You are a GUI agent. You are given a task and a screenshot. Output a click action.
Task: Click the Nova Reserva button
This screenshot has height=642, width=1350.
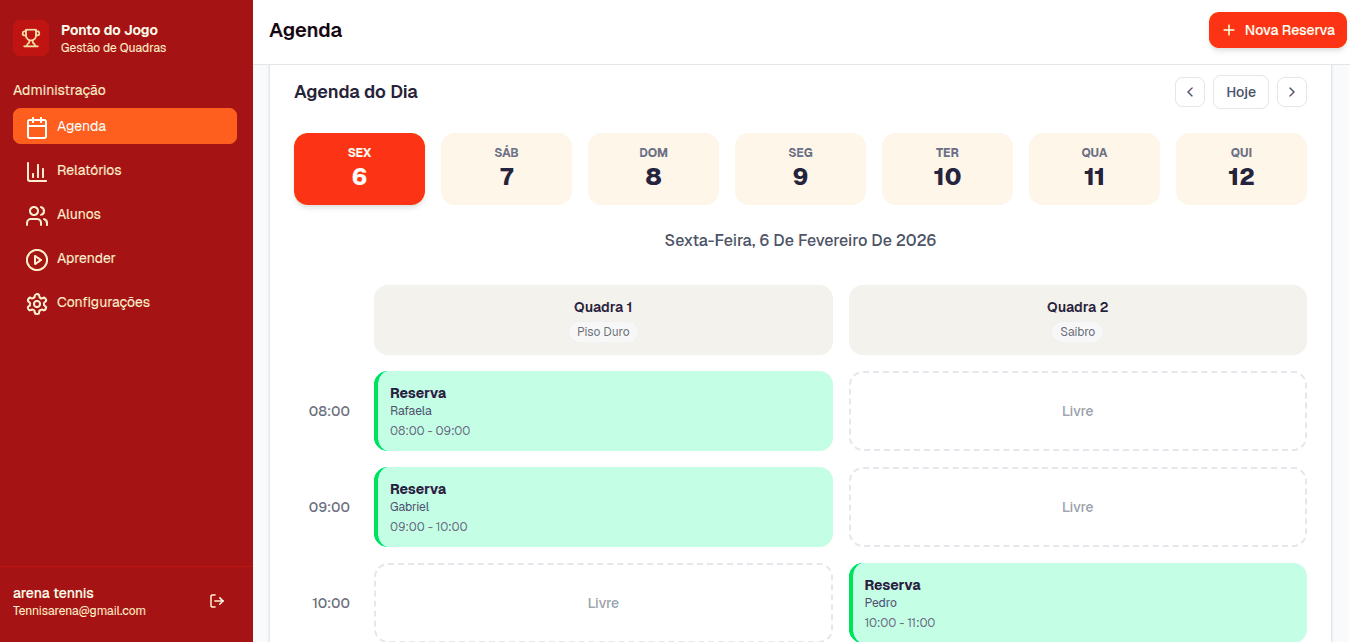[x=1277, y=30]
